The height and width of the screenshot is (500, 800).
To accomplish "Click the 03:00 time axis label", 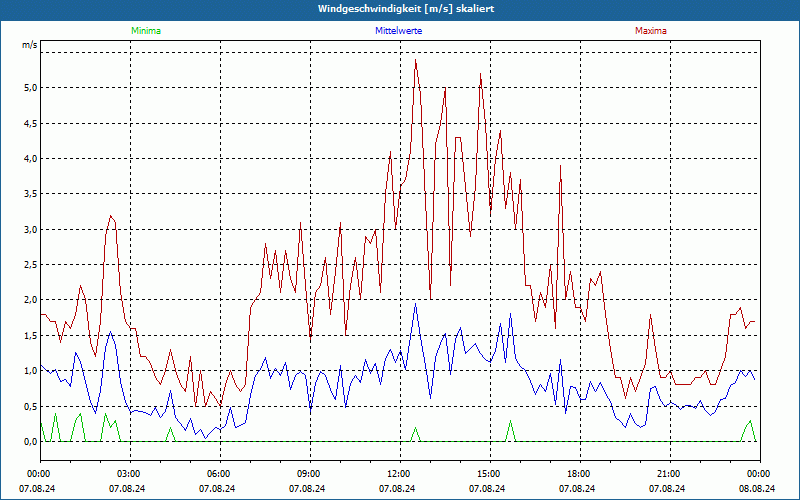I will point(130,474).
